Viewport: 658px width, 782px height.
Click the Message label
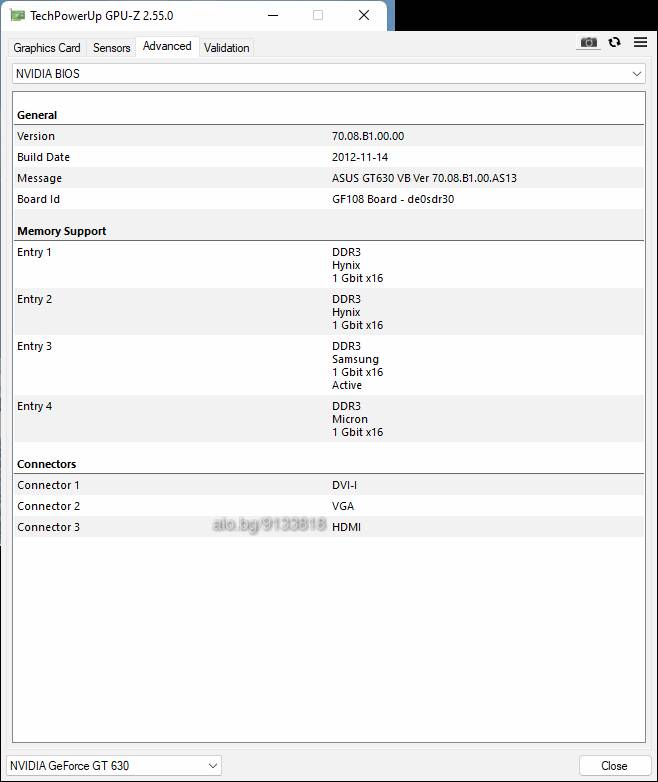point(39,178)
